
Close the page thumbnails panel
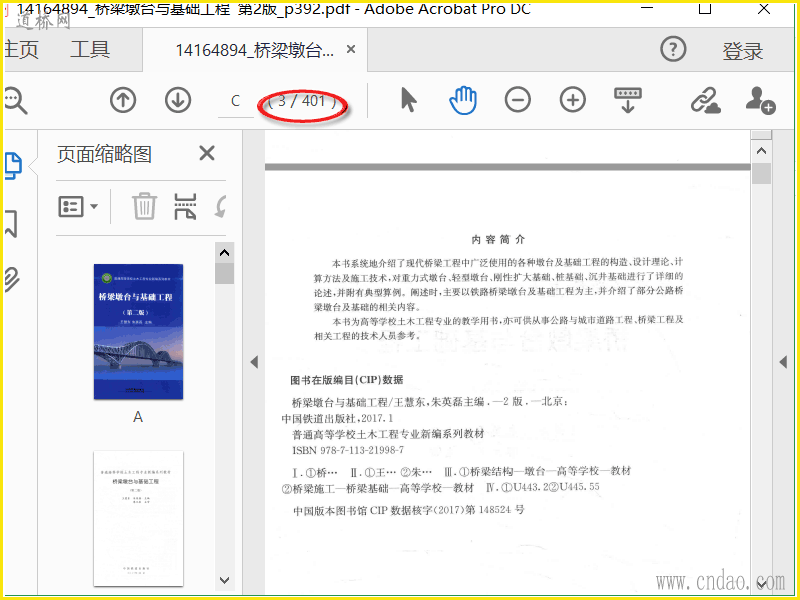[207, 153]
